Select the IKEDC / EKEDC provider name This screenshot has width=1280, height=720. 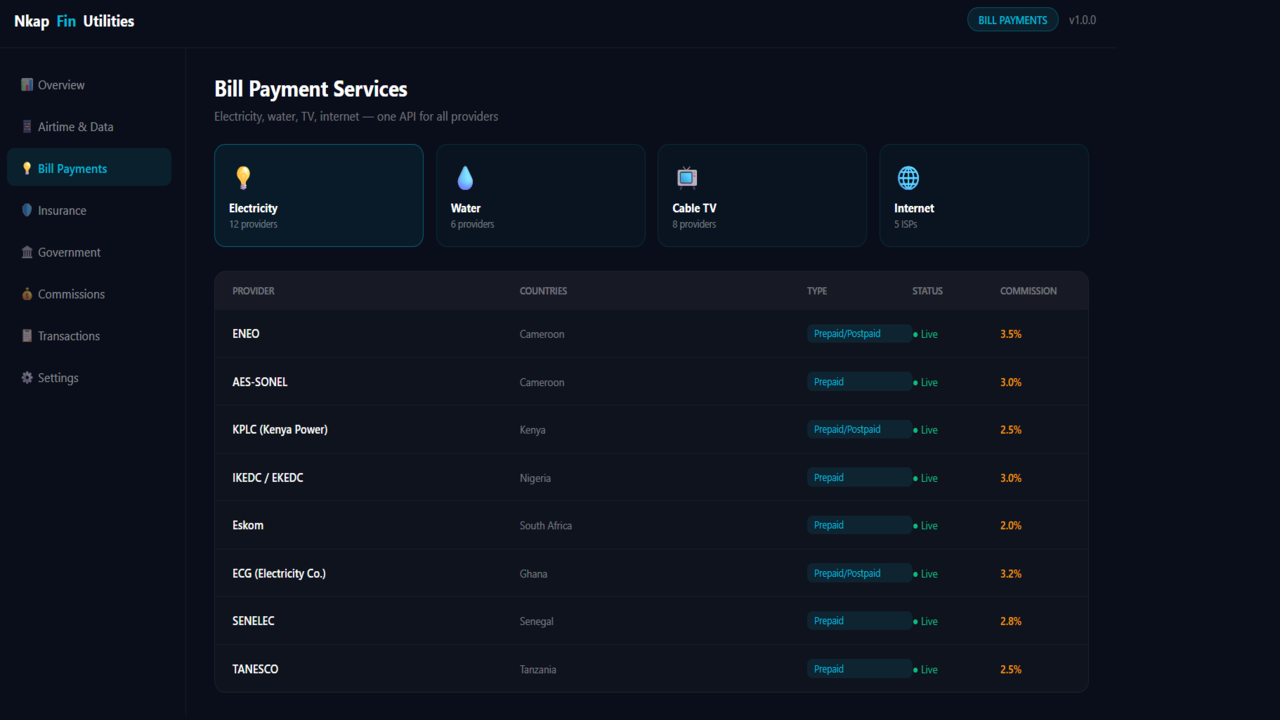point(268,478)
